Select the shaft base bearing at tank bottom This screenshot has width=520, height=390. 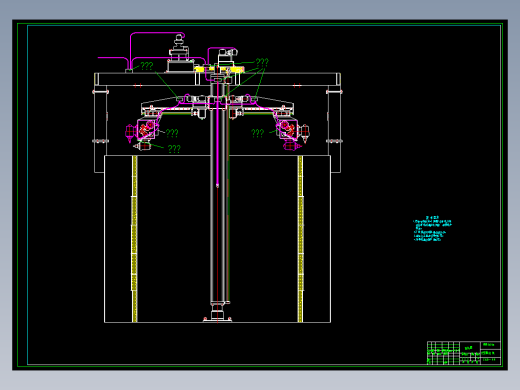pyautogui.click(x=218, y=313)
